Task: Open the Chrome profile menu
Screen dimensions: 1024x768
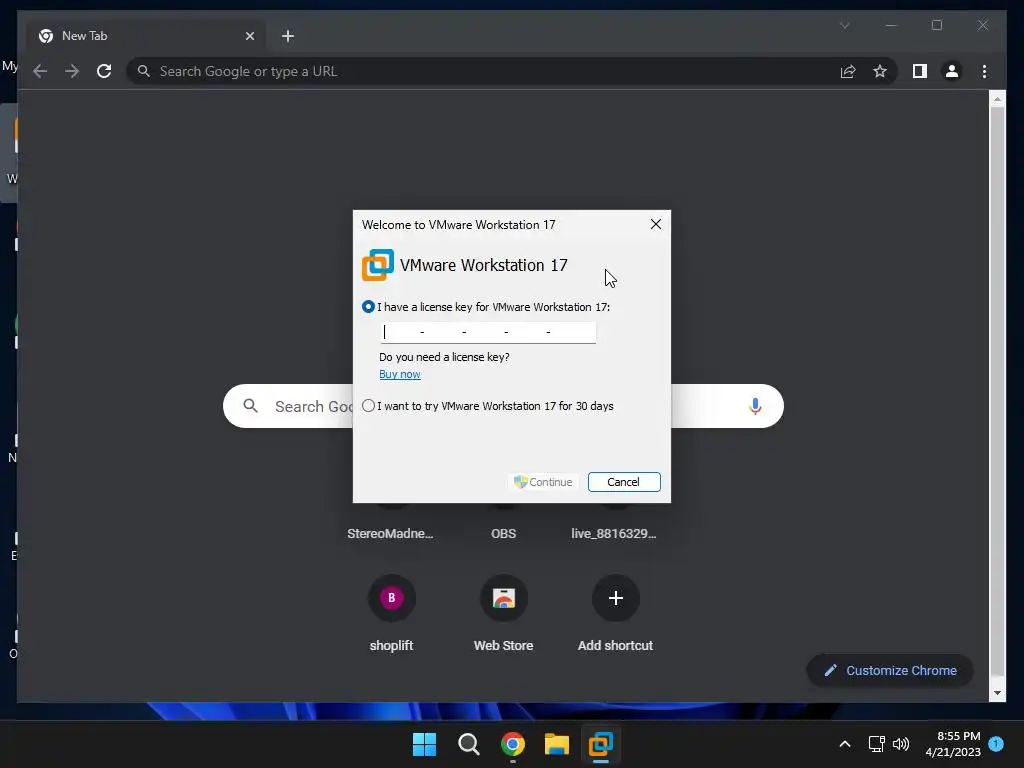Action: 952,71
